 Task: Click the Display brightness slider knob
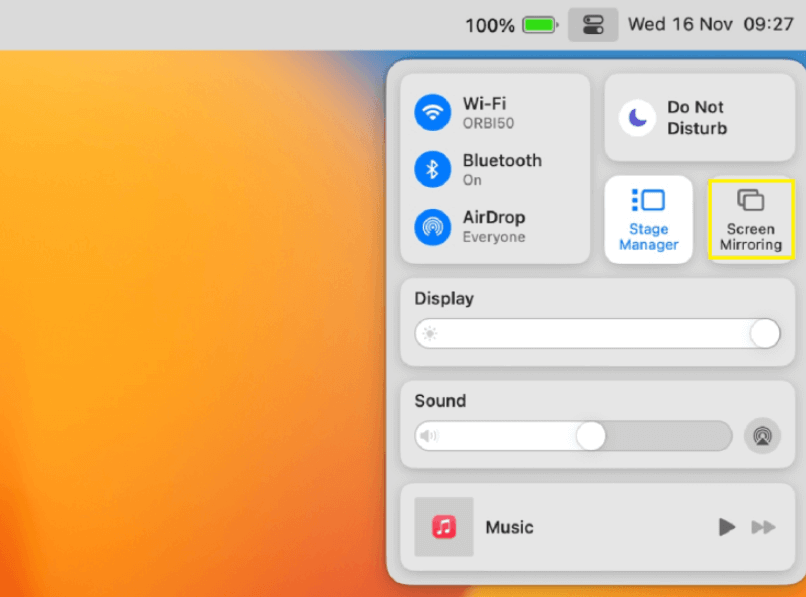tap(764, 334)
